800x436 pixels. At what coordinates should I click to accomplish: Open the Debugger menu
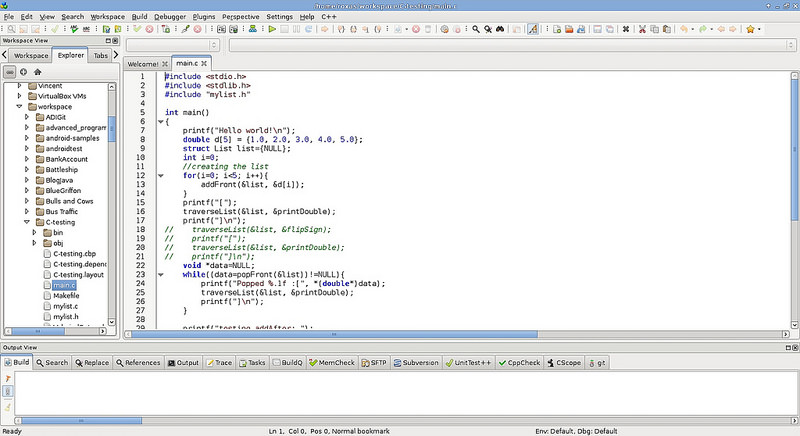point(169,17)
